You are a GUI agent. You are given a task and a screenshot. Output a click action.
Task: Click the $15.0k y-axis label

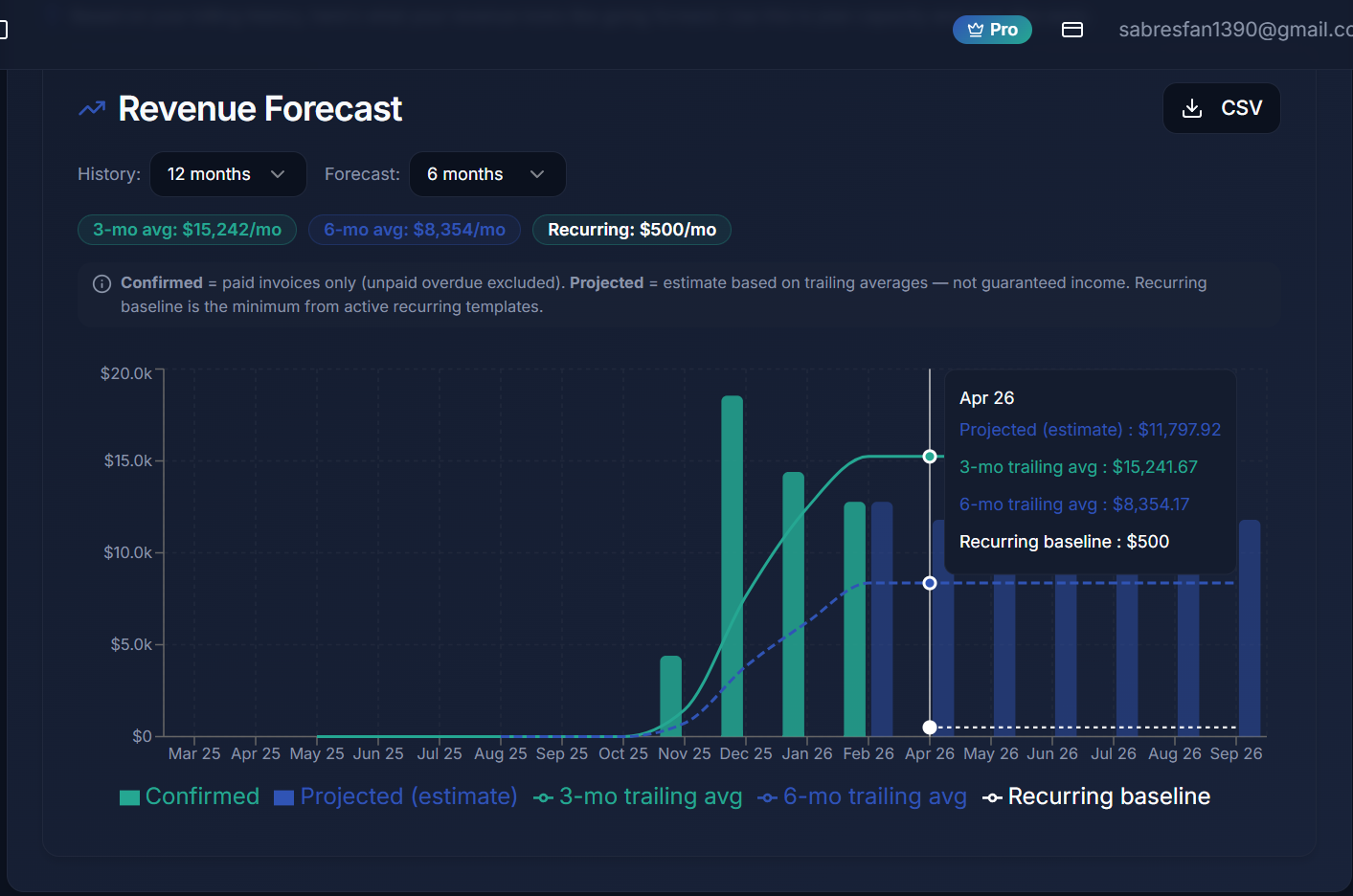[128, 461]
